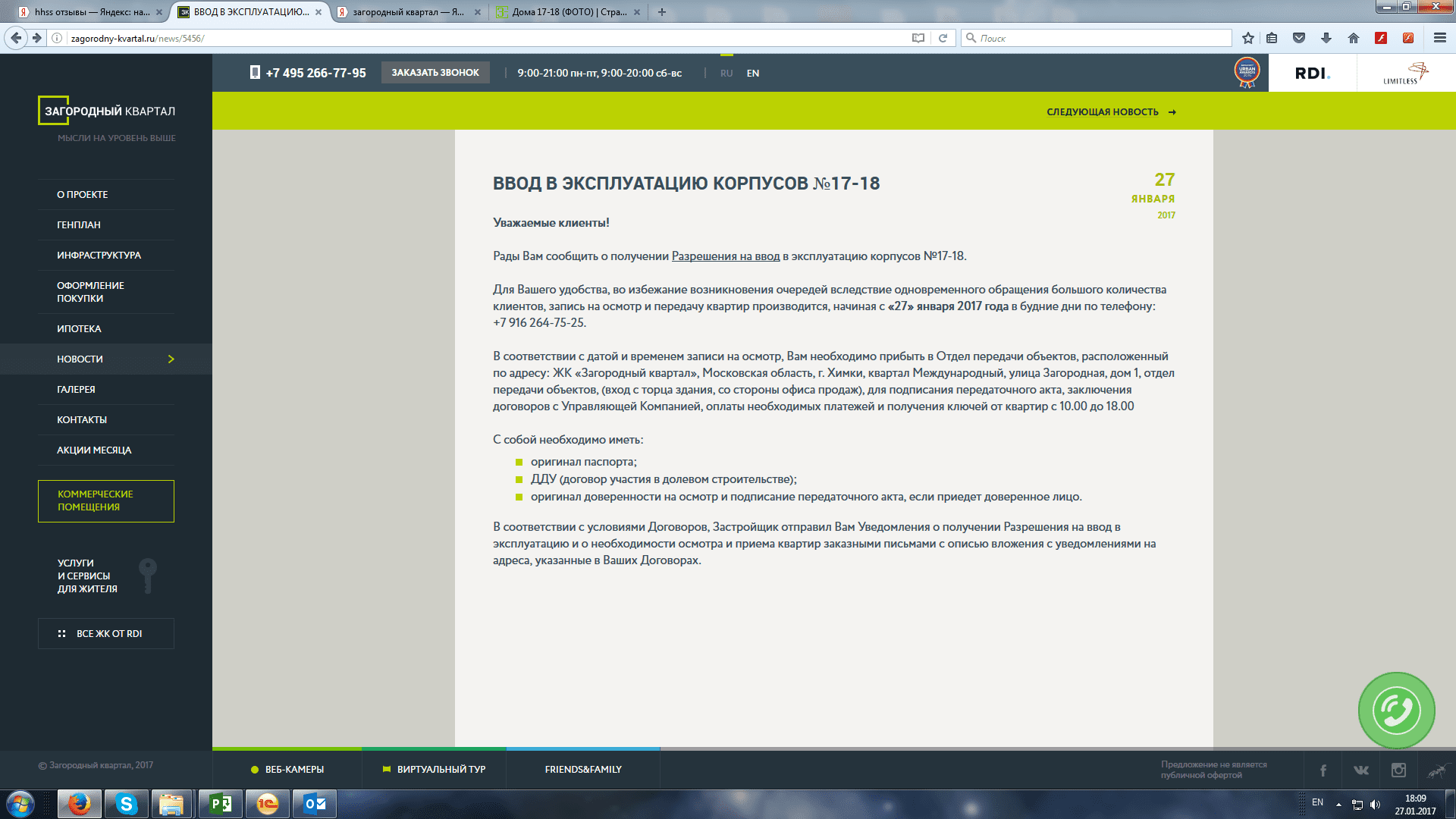The width and height of the screenshot is (1456, 819).
Task: Click the Все ЖК от RDI button
Action: pyautogui.click(x=106, y=634)
